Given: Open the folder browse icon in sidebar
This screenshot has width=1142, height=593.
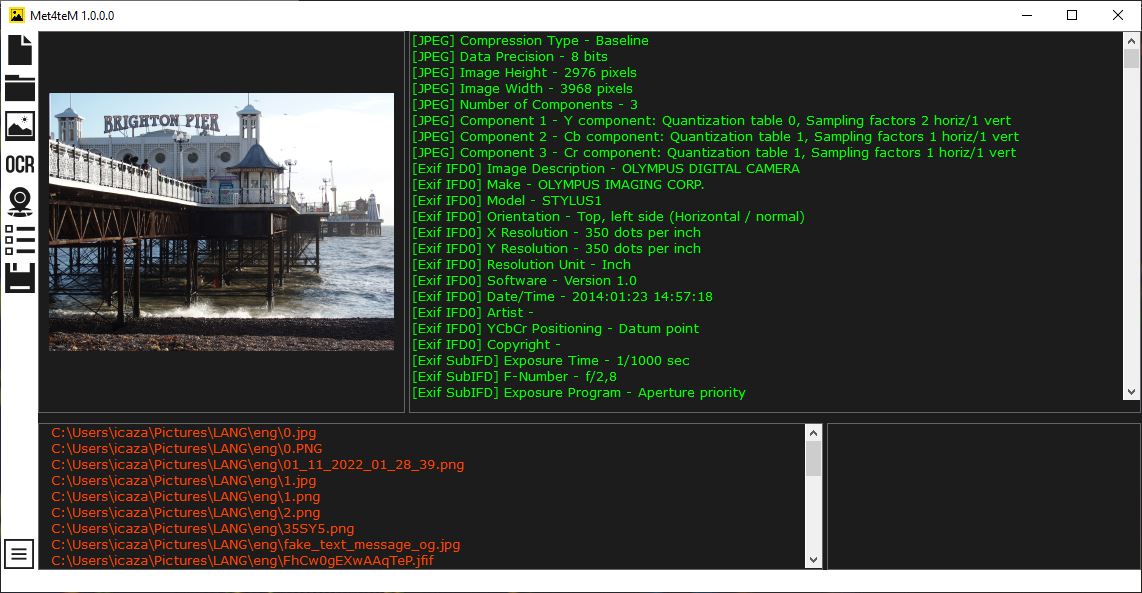Looking at the screenshot, I should click(20, 87).
